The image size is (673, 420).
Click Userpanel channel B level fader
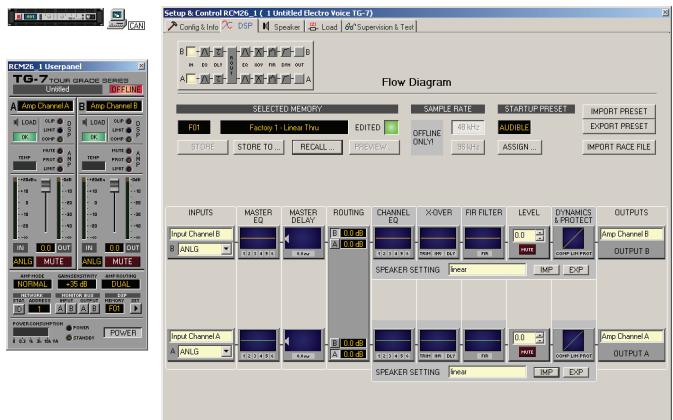pos(114,186)
